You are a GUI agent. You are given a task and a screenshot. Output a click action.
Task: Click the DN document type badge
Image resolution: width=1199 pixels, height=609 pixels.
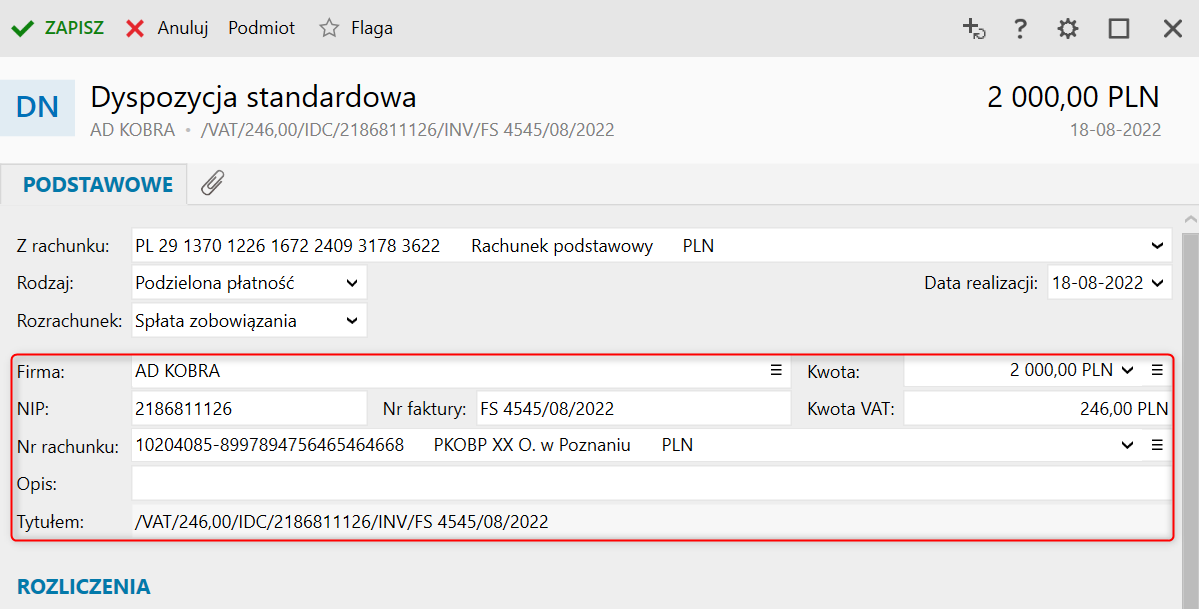click(37, 108)
